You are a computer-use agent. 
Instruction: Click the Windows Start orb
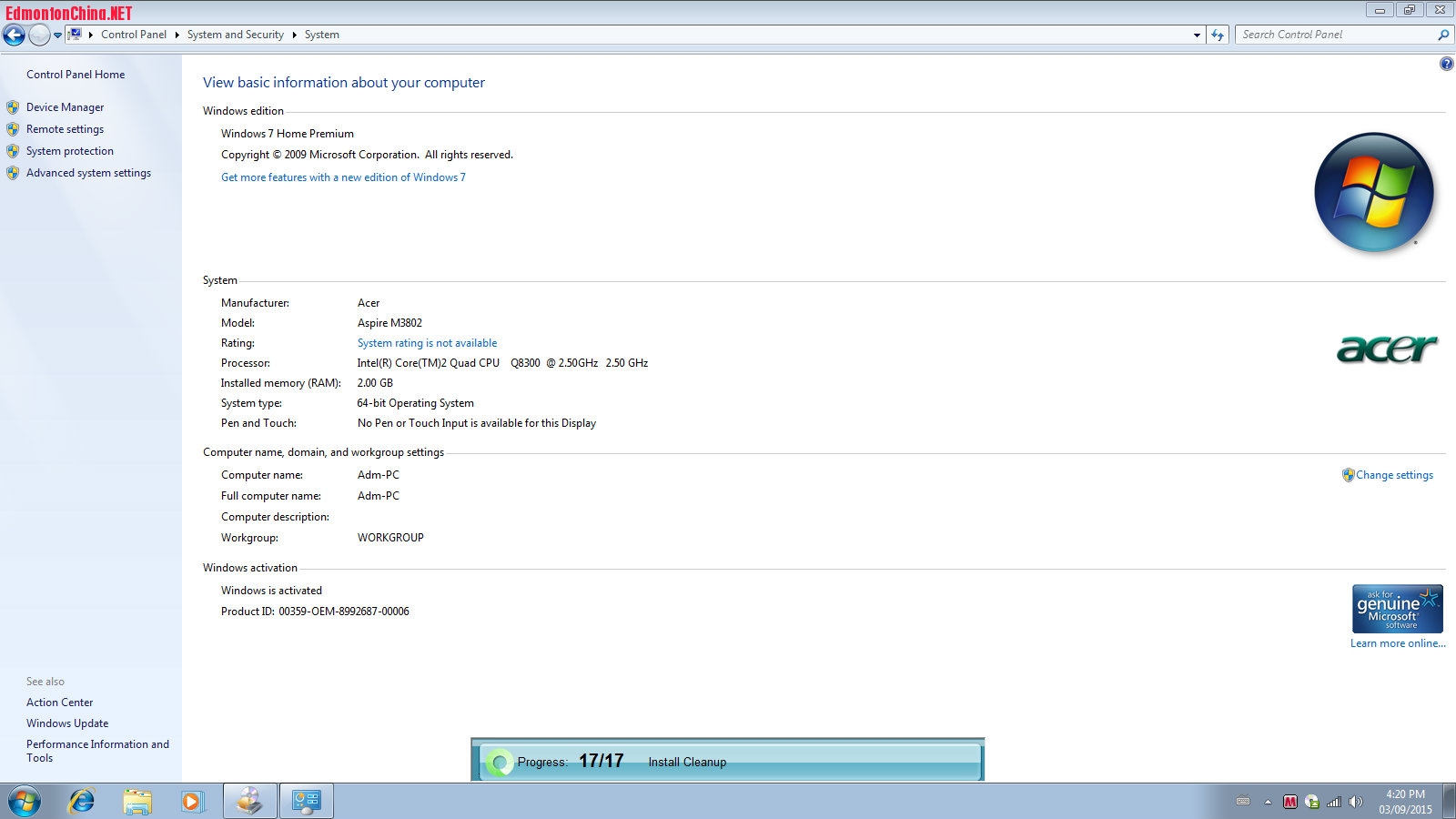(x=25, y=801)
